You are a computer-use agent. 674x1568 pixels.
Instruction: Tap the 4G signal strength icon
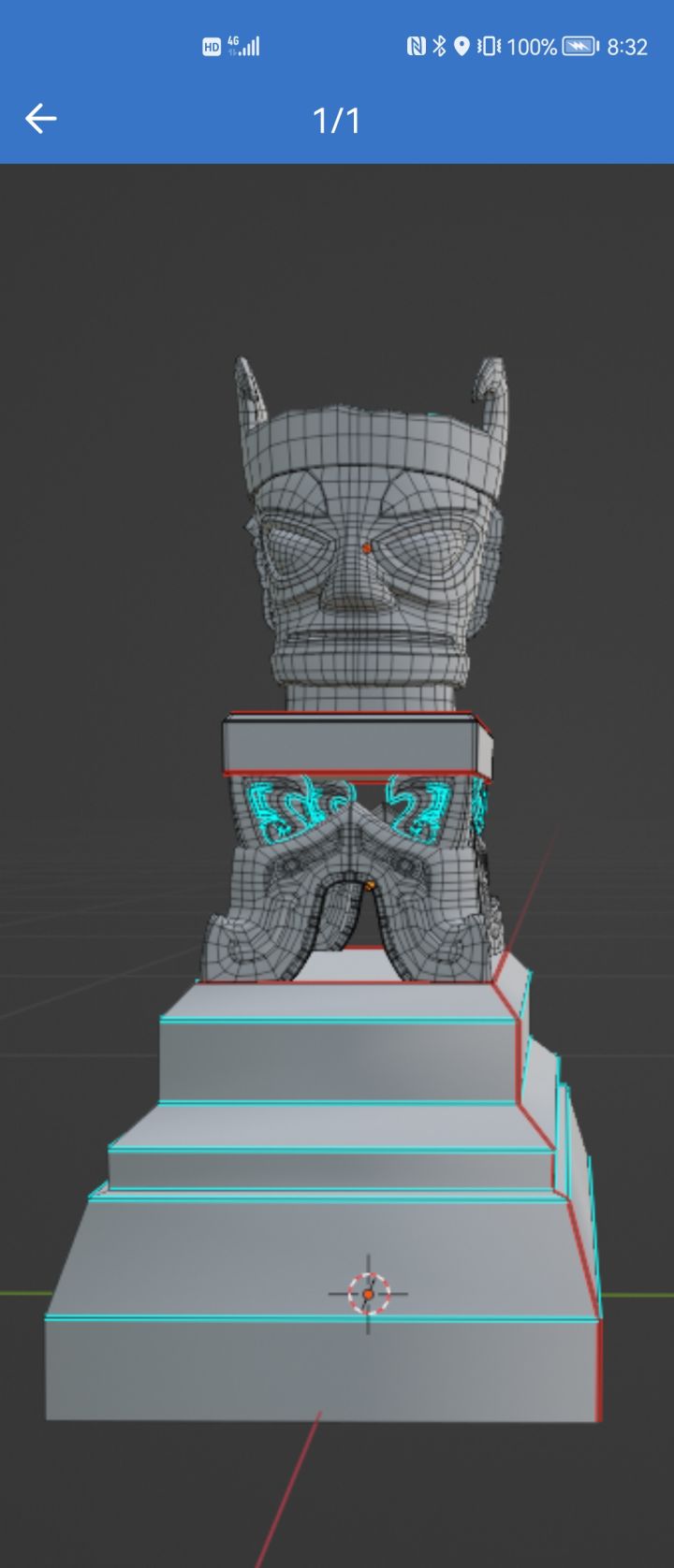click(x=243, y=46)
